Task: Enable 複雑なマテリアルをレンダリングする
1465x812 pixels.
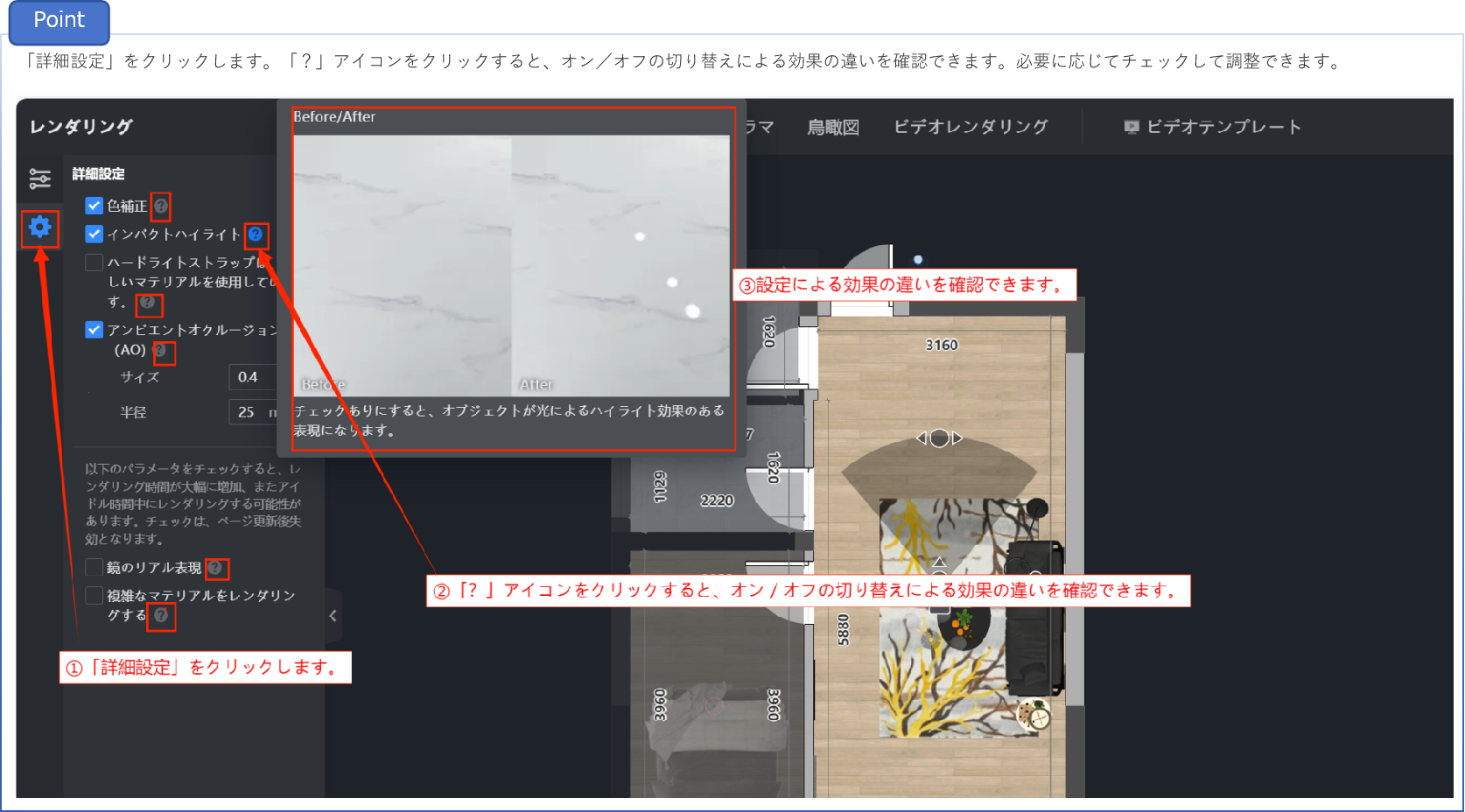Action: pos(95,595)
